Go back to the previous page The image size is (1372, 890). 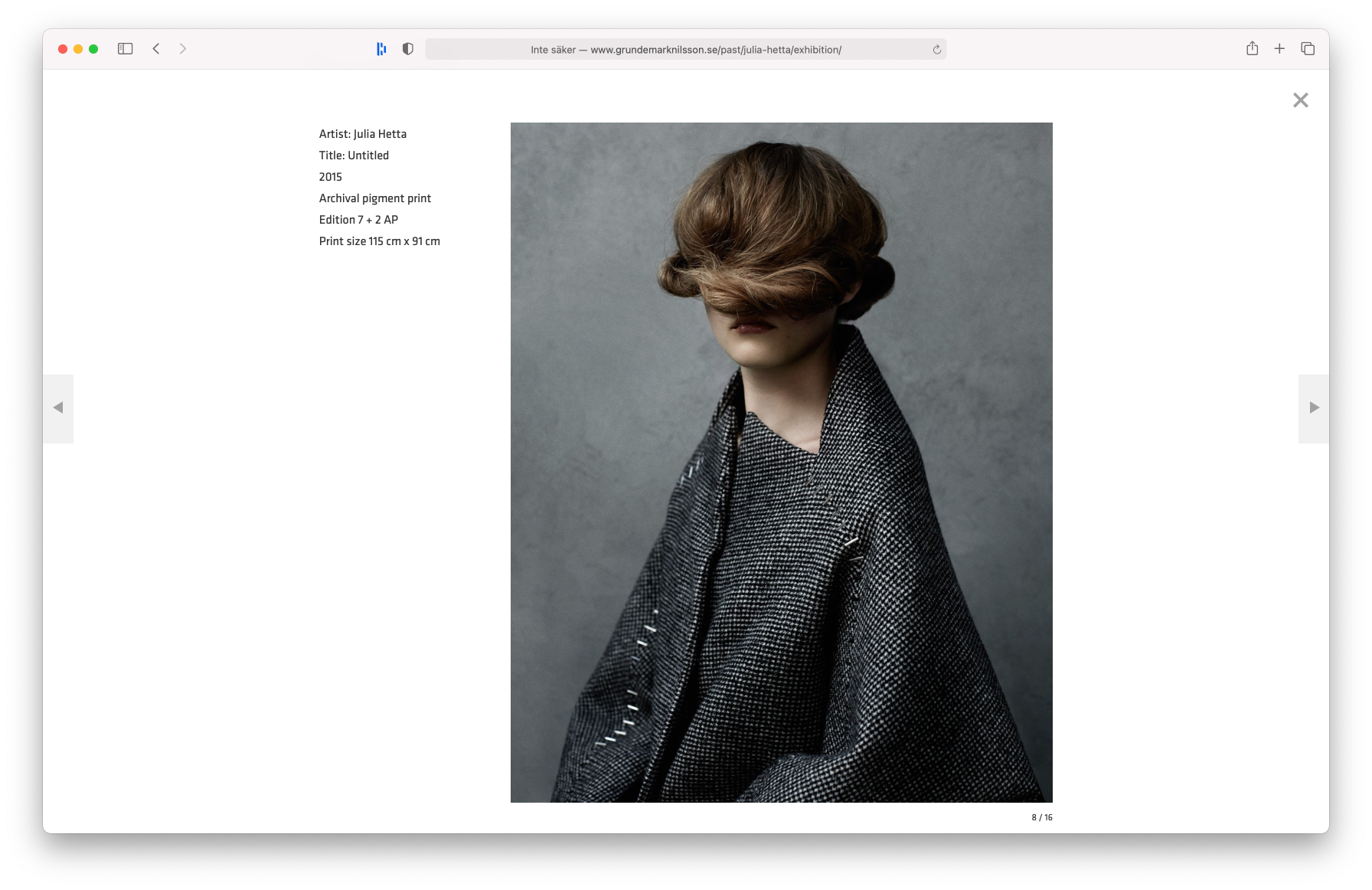[x=156, y=49]
